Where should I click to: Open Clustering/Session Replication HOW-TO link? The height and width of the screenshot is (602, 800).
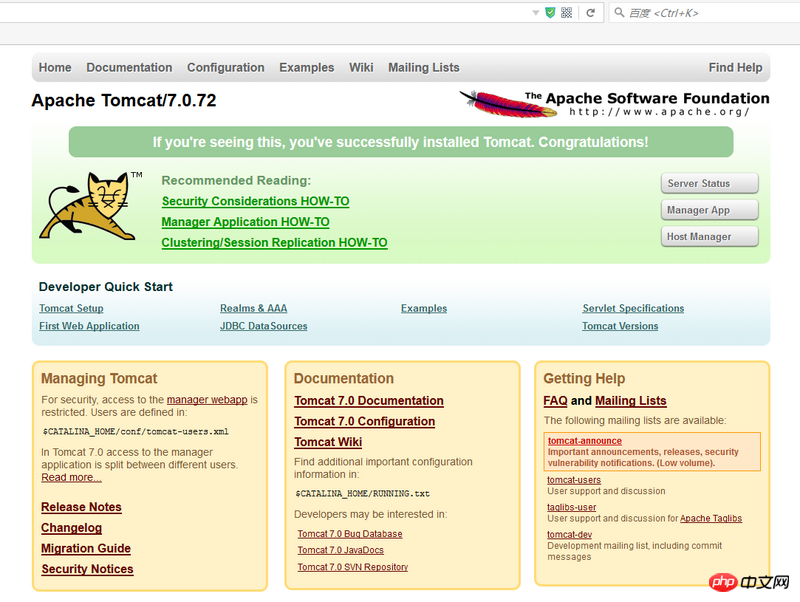274,242
